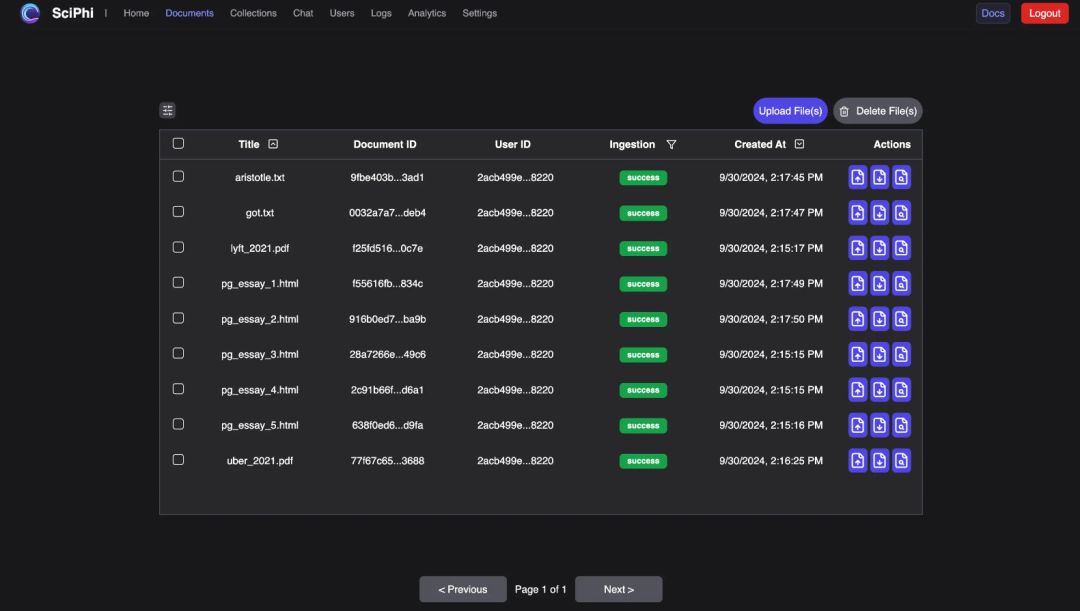Select the aristotle.txt row checkbox

[178, 176]
